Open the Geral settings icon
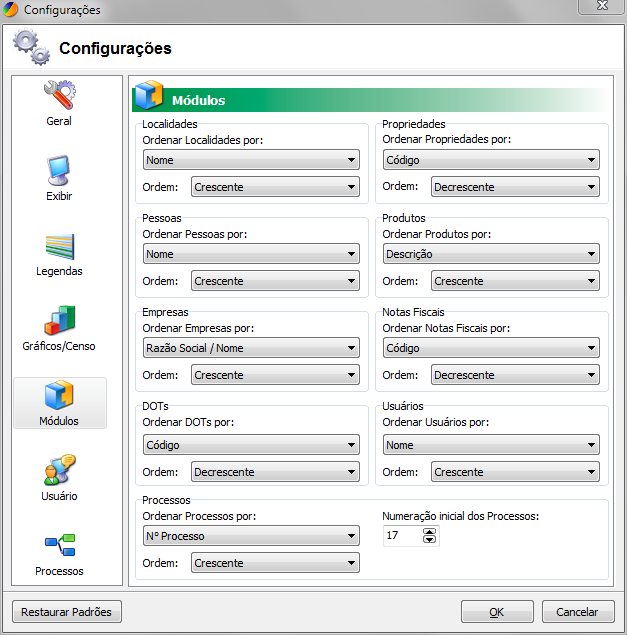The image size is (627, 635). (x=59, y=96)
